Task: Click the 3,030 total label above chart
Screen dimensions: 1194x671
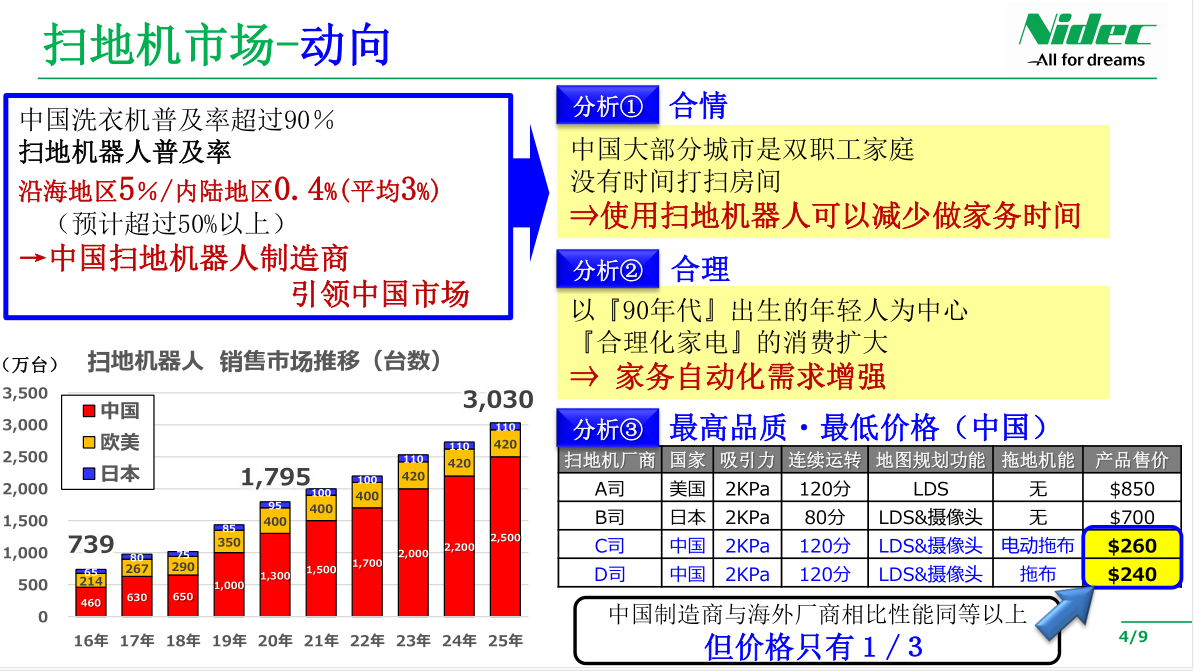Action: [x=498, y=401]
